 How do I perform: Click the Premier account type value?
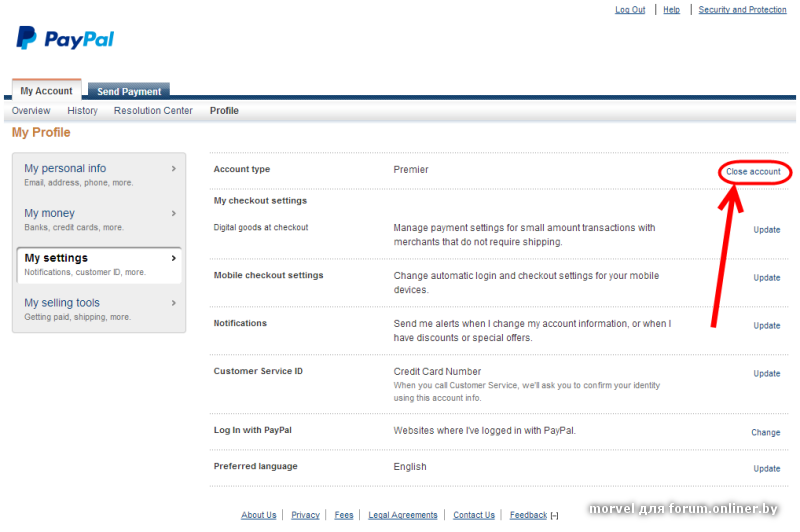(411, 170)
